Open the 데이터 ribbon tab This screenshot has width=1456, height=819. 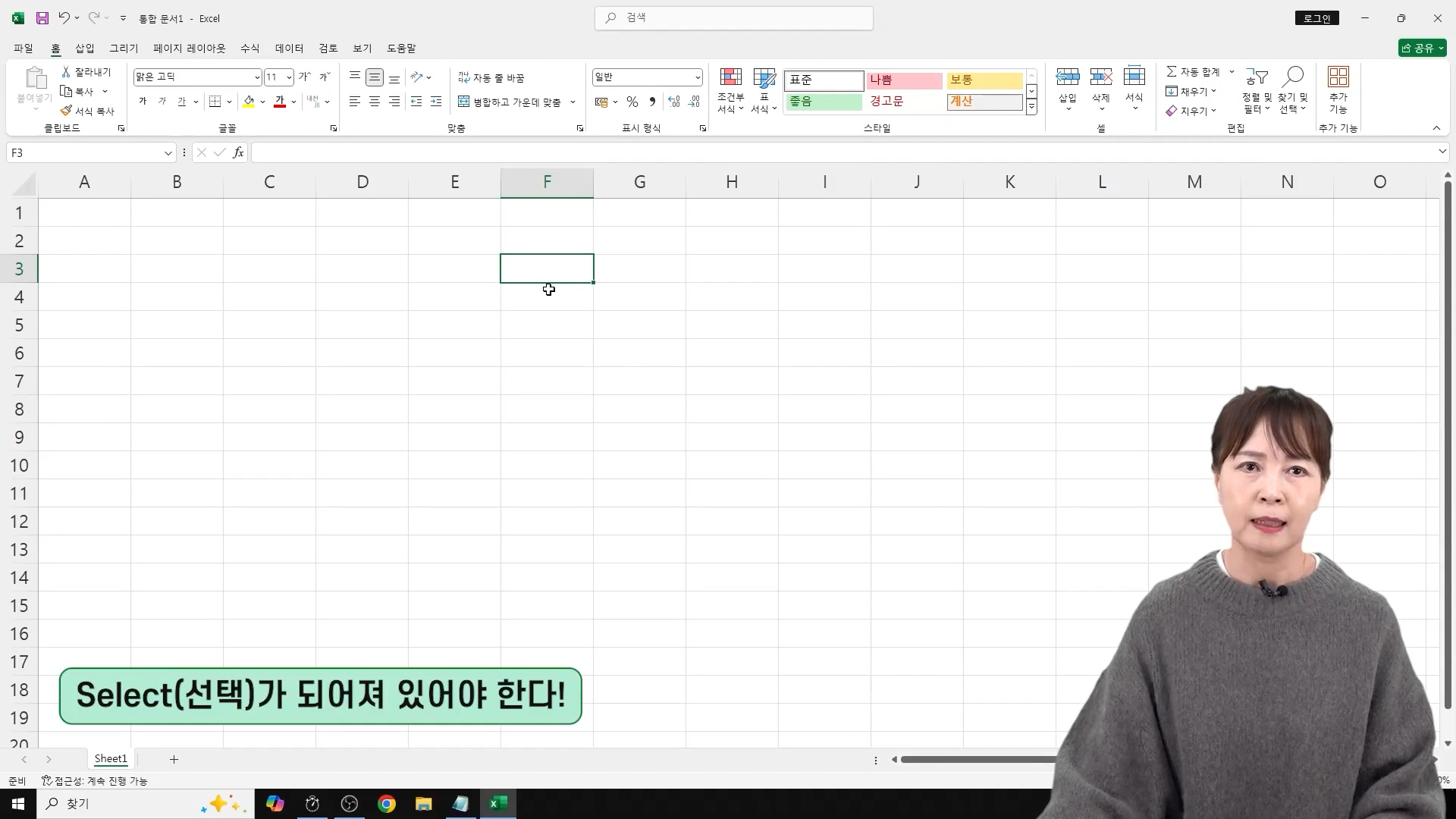point(290,48)
